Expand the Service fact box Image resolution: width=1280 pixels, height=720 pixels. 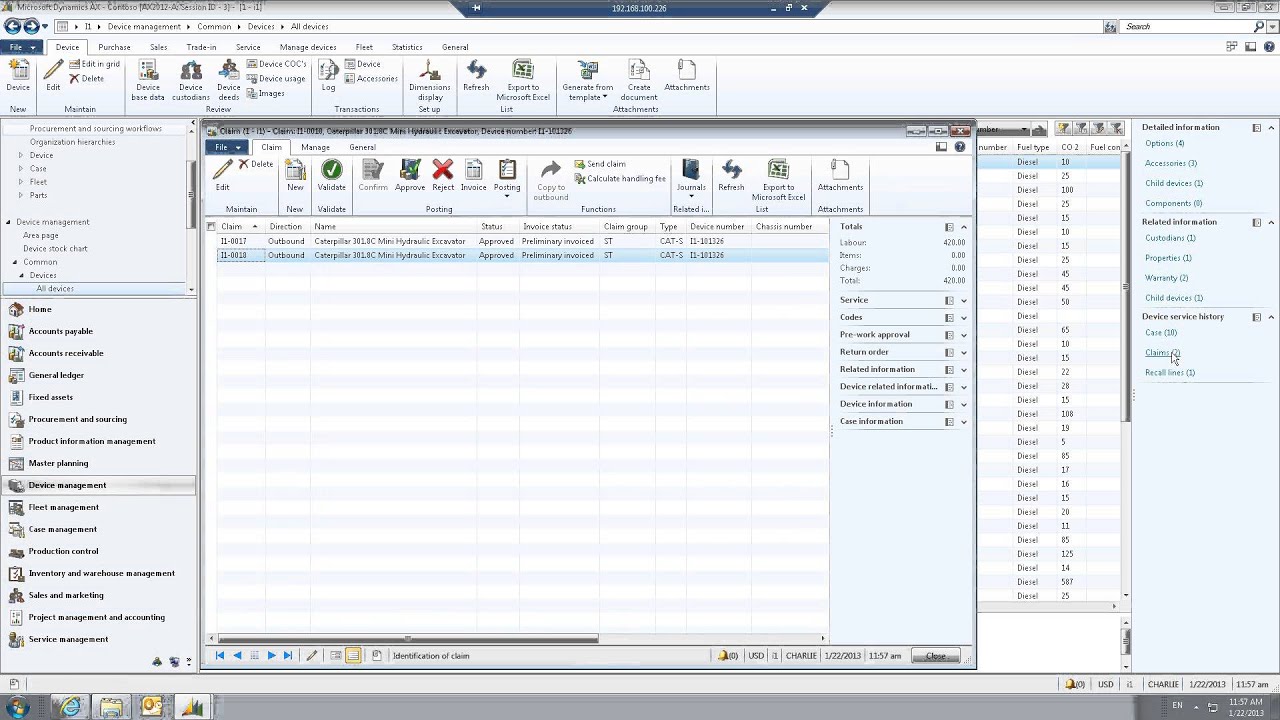tap(964, 300)
